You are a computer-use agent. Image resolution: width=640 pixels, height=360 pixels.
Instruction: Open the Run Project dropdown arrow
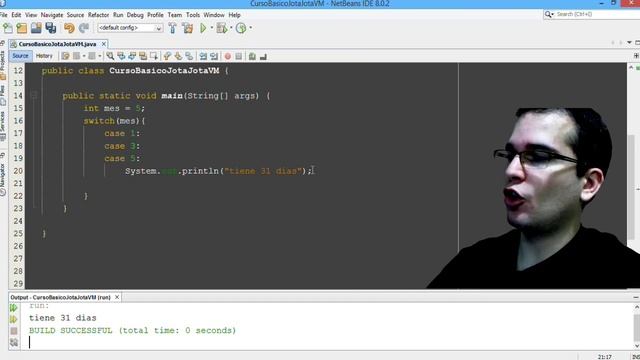212,28
